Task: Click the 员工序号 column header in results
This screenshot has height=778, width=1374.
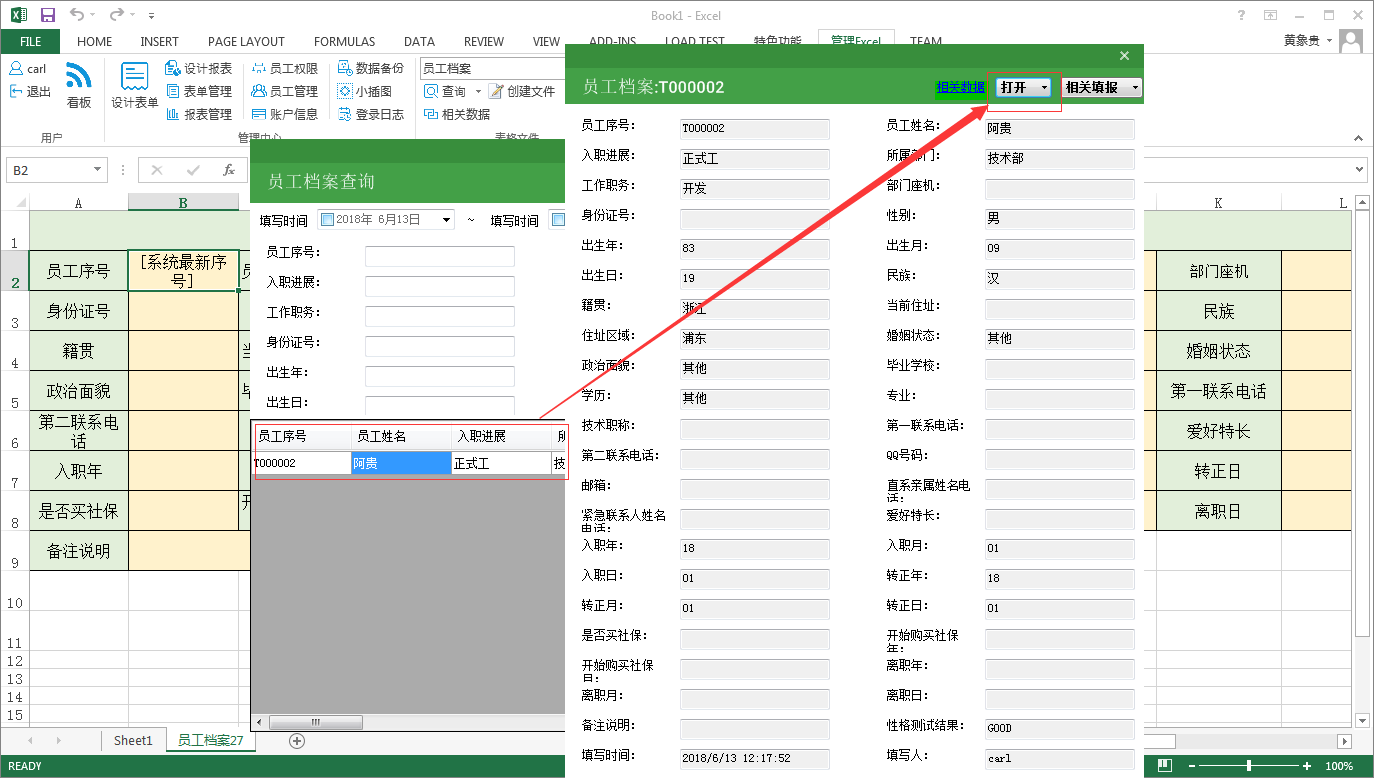Action: [304, 437]
